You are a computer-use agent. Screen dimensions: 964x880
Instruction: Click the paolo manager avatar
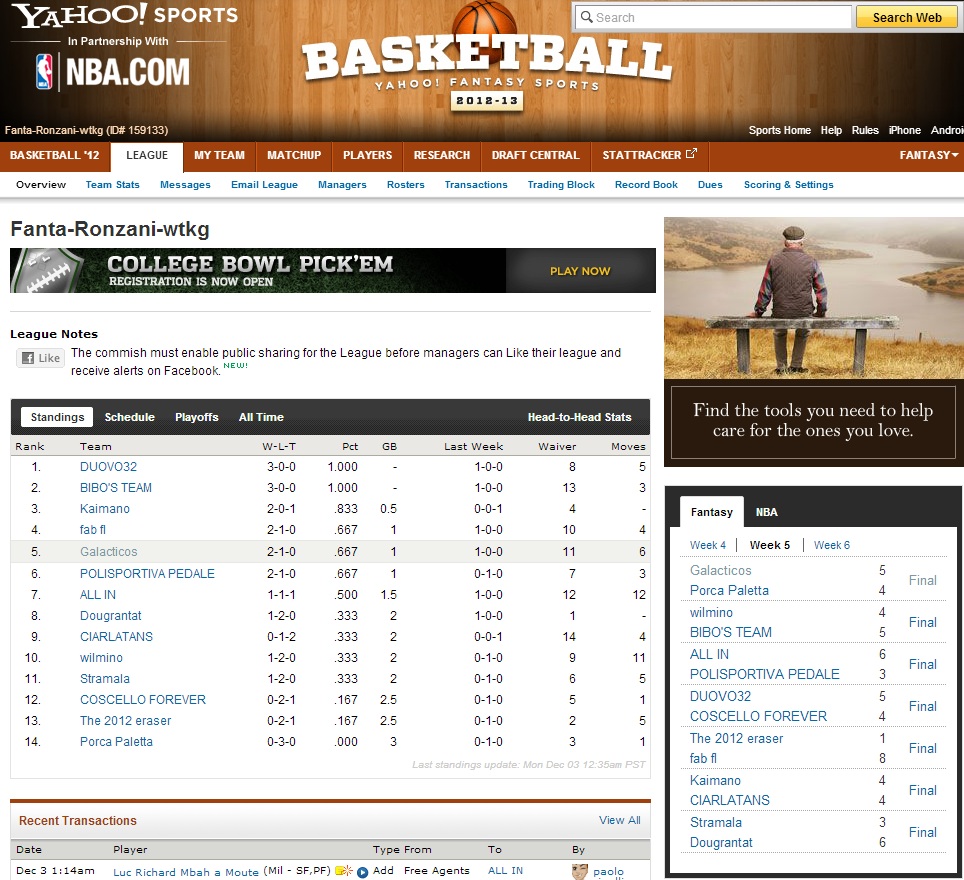tap(579, 872)
